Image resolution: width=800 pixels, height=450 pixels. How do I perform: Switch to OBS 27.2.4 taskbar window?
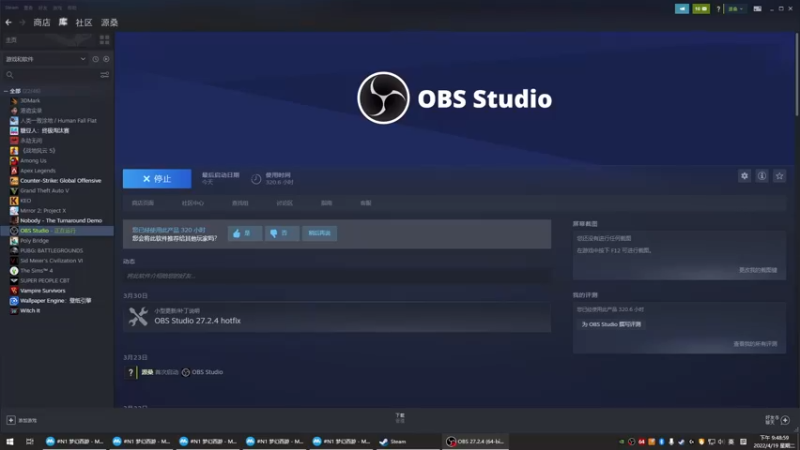[x=476, y=442]
